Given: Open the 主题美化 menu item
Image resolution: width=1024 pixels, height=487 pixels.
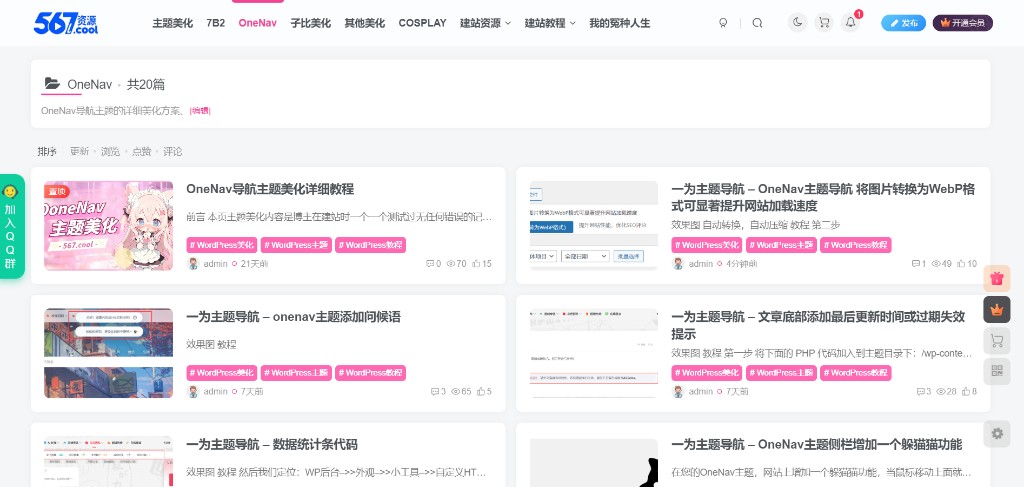Looking at the screenshot, I should (172, 23).
